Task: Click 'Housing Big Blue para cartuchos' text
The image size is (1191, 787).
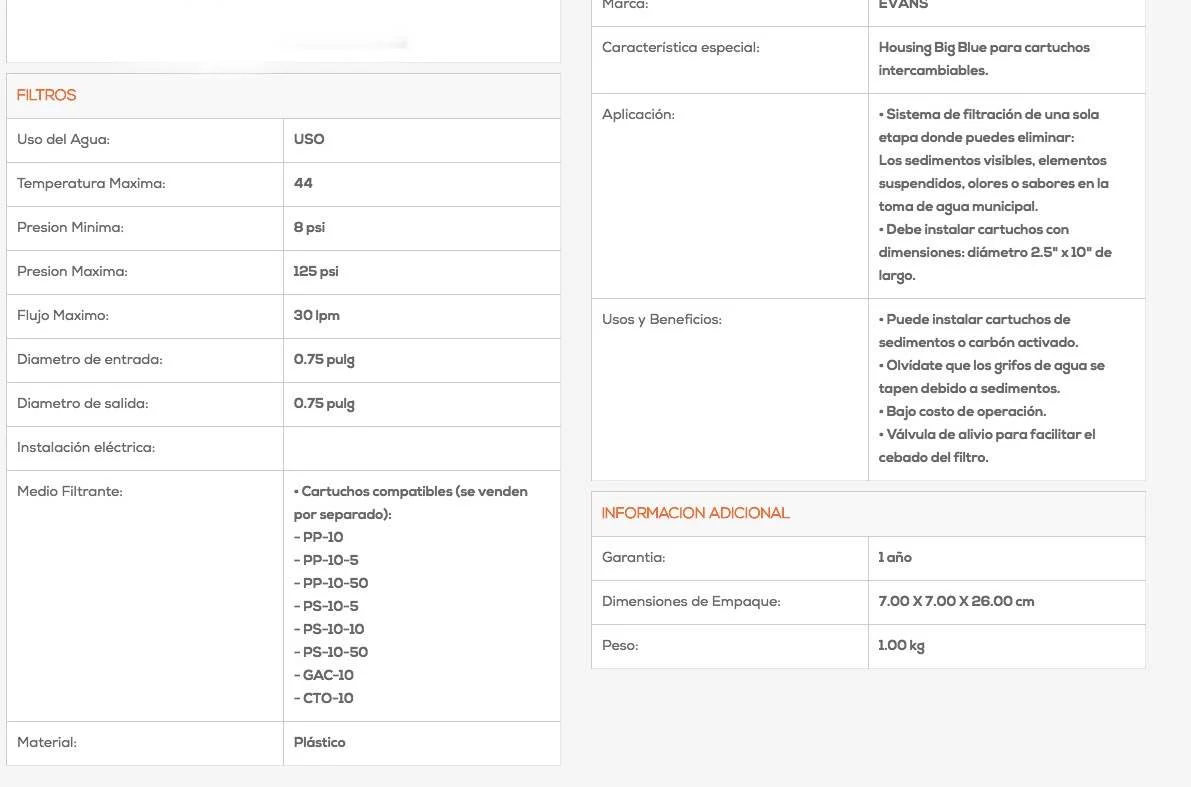Action: (984, 48)
